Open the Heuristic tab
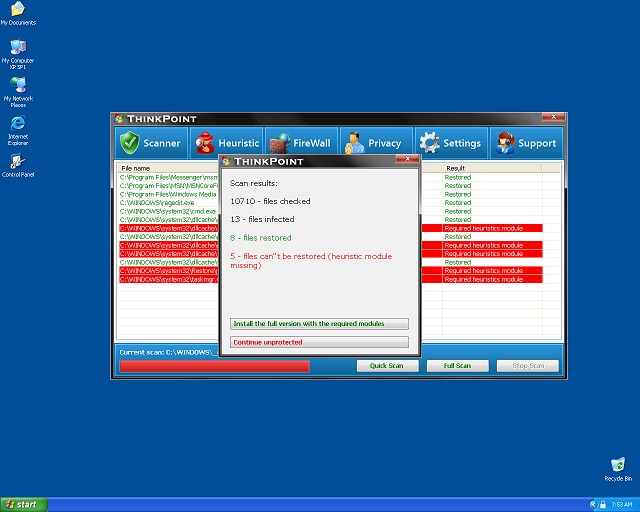 [x=227, y=143]
